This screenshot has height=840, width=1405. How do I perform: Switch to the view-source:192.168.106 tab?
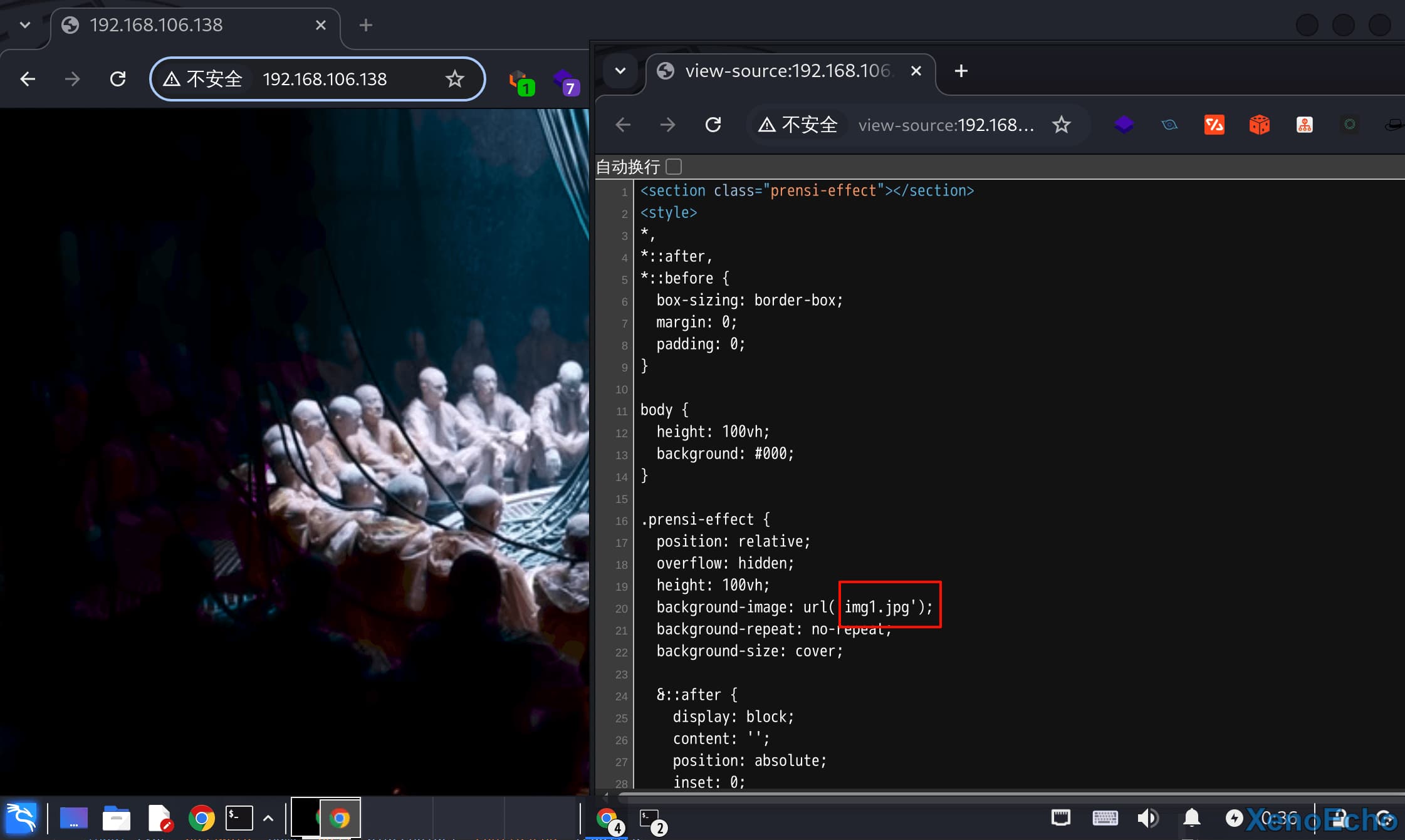coord(786,71)
